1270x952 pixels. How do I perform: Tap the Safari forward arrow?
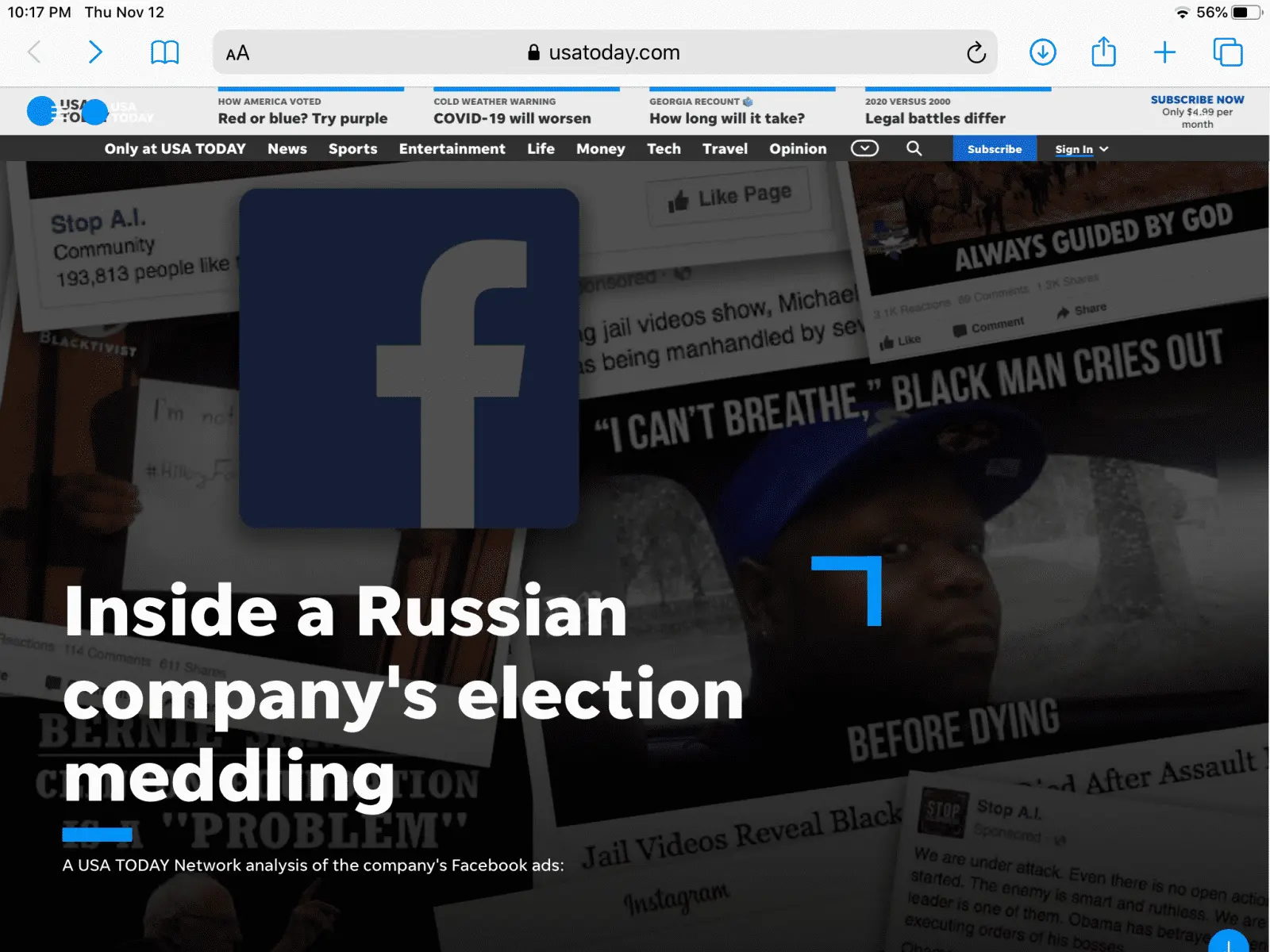tap(95, 52)
